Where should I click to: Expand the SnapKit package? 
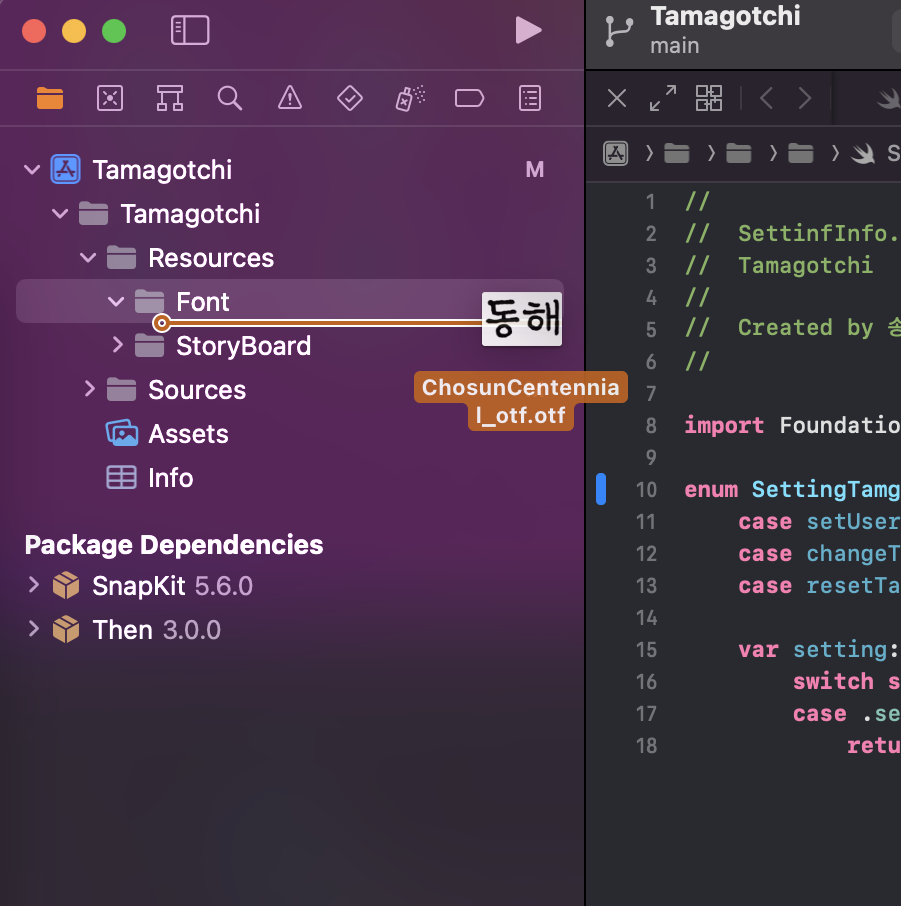tap(34, 585)
